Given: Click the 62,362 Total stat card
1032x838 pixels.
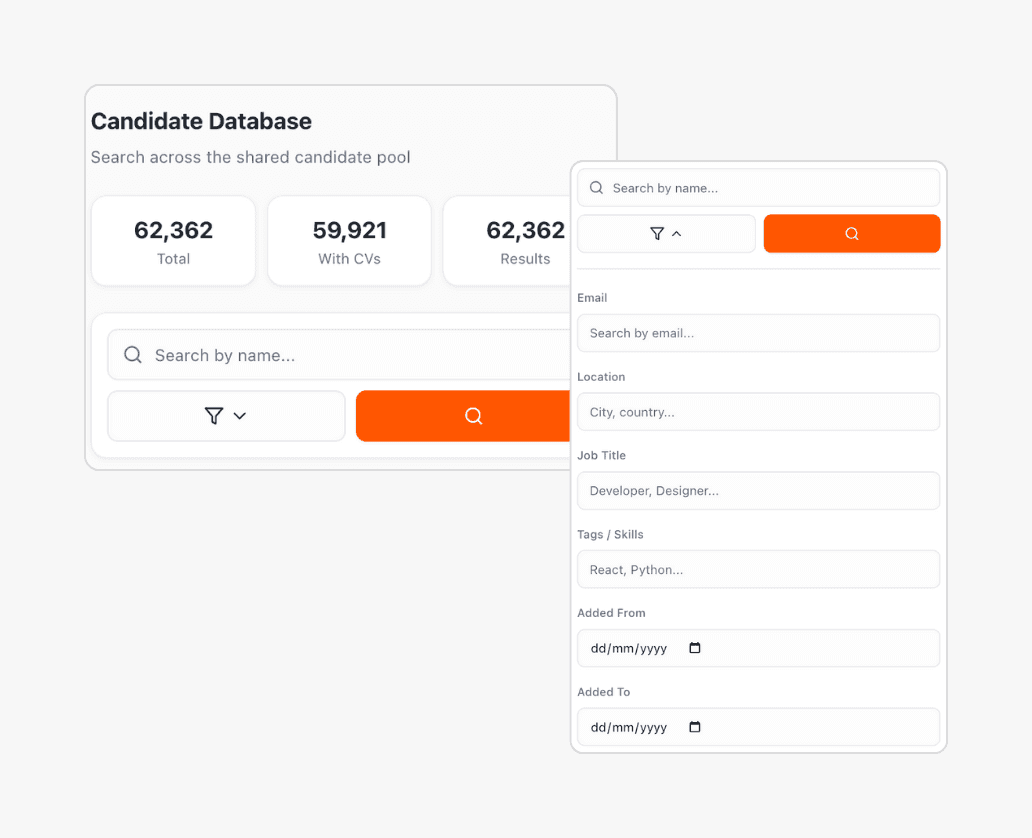Looking at the screenshot, I should (x=173, y=241).
